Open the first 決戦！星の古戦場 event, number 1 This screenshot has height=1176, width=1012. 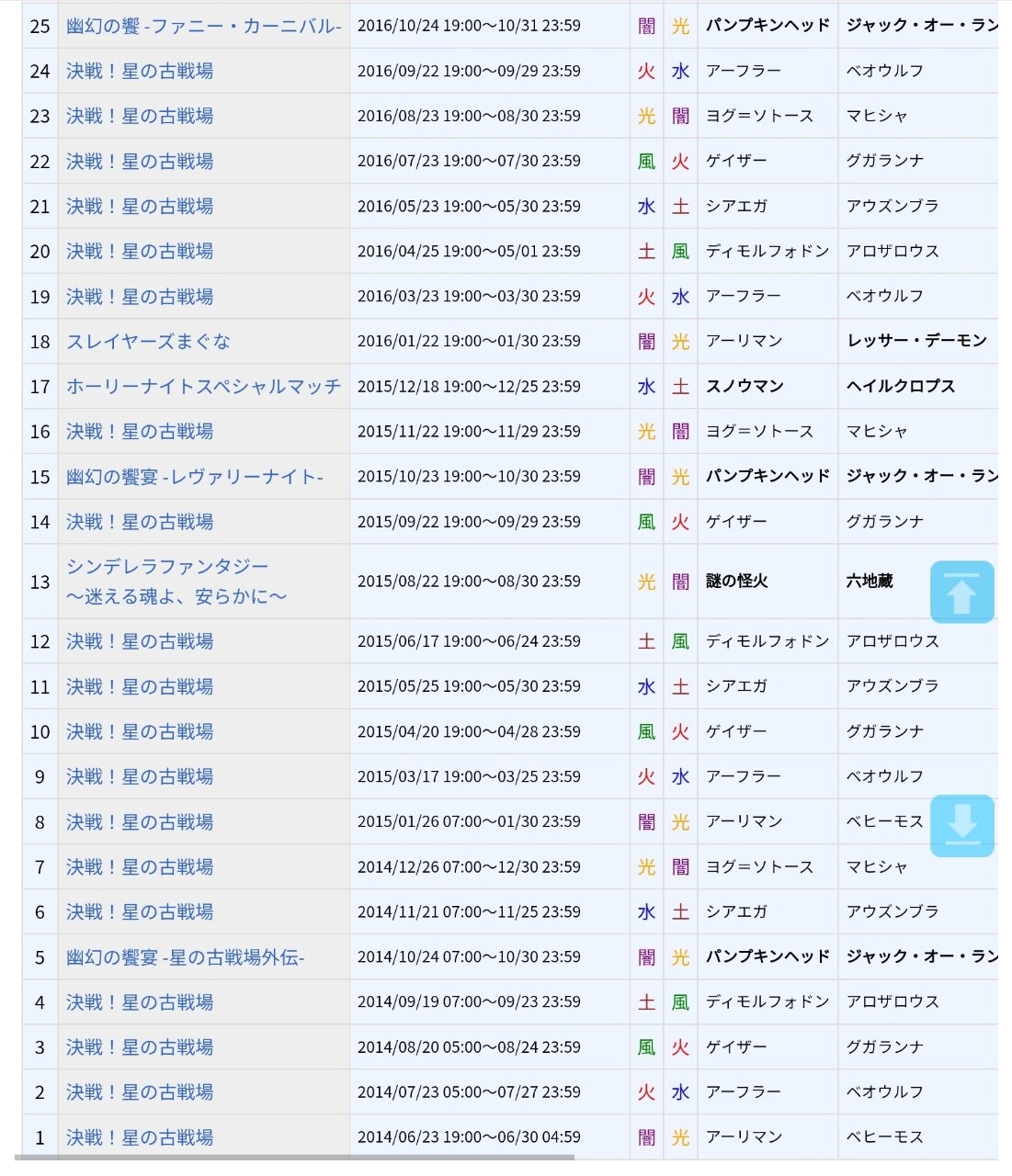point(140,1137)
